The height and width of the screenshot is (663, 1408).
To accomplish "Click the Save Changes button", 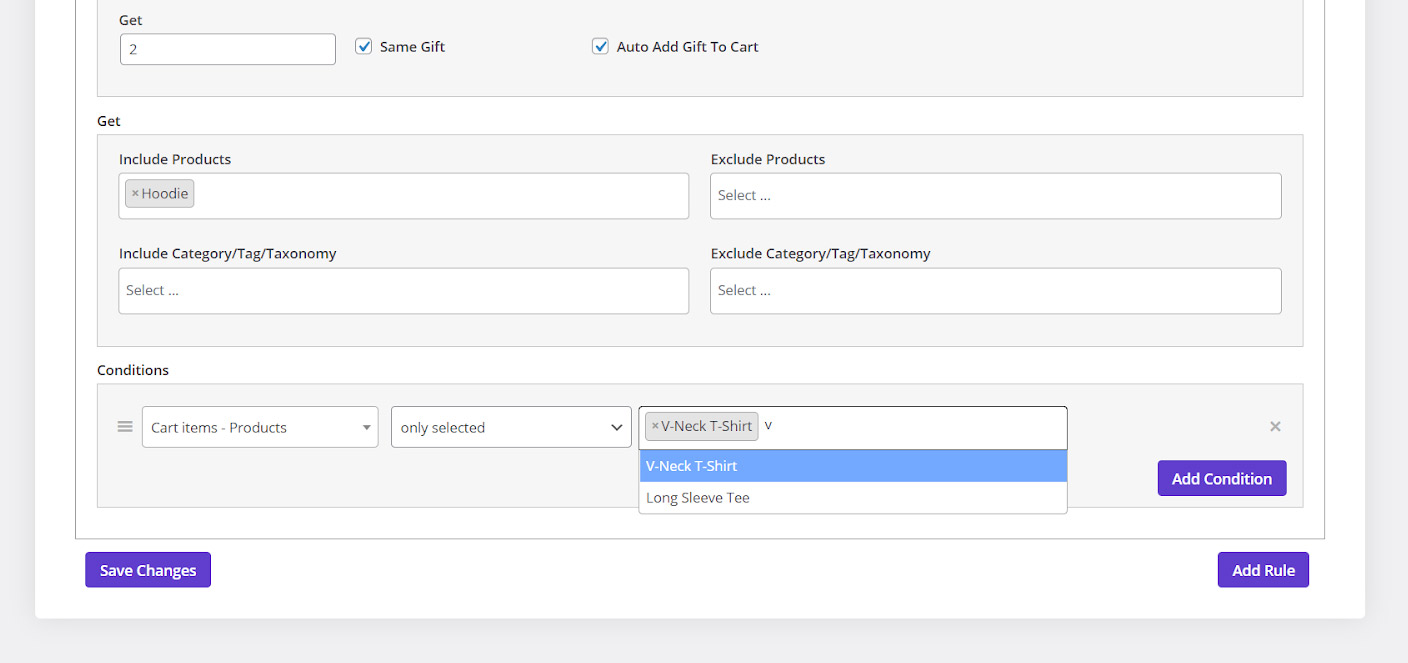I will [x=148, y=570].
